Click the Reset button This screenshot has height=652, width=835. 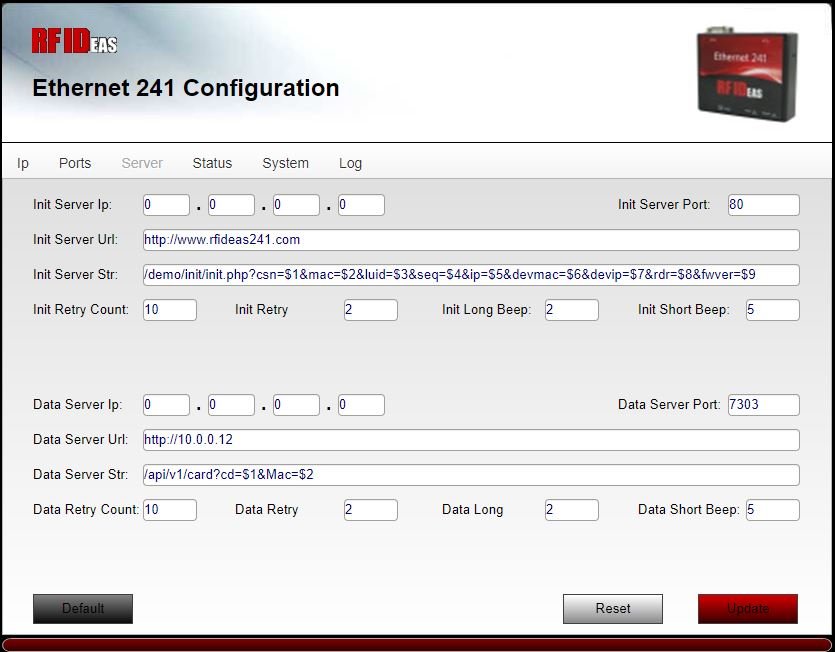(x=612, y=608)
